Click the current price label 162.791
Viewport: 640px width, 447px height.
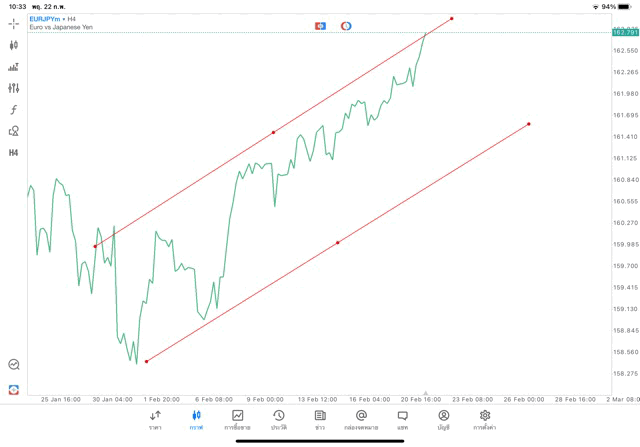tap(624, 33)
